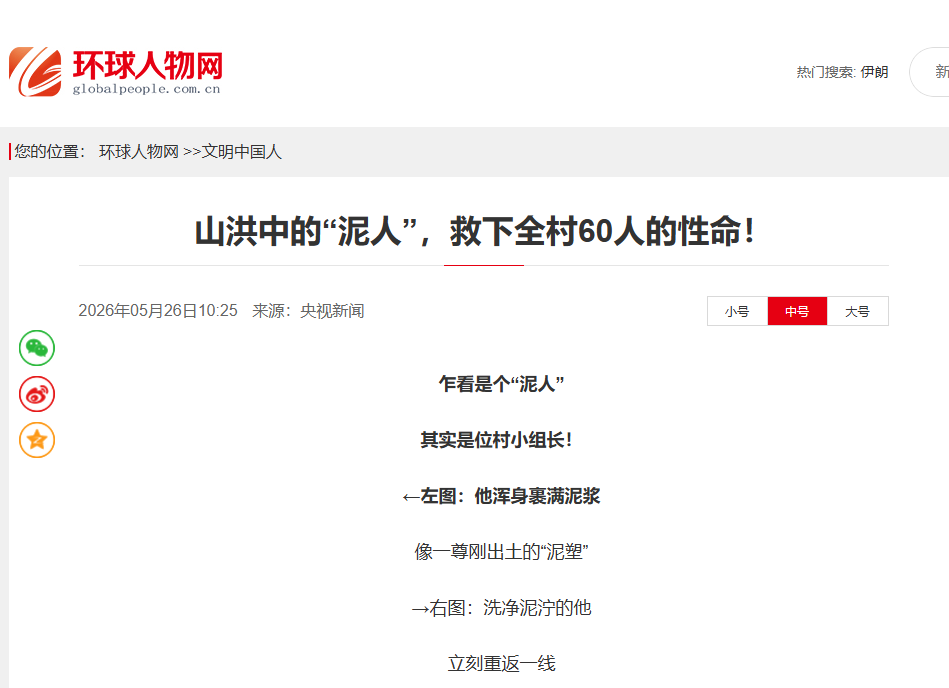Select line ←左图：他浑身裹满泥浆

click(501, 496)
